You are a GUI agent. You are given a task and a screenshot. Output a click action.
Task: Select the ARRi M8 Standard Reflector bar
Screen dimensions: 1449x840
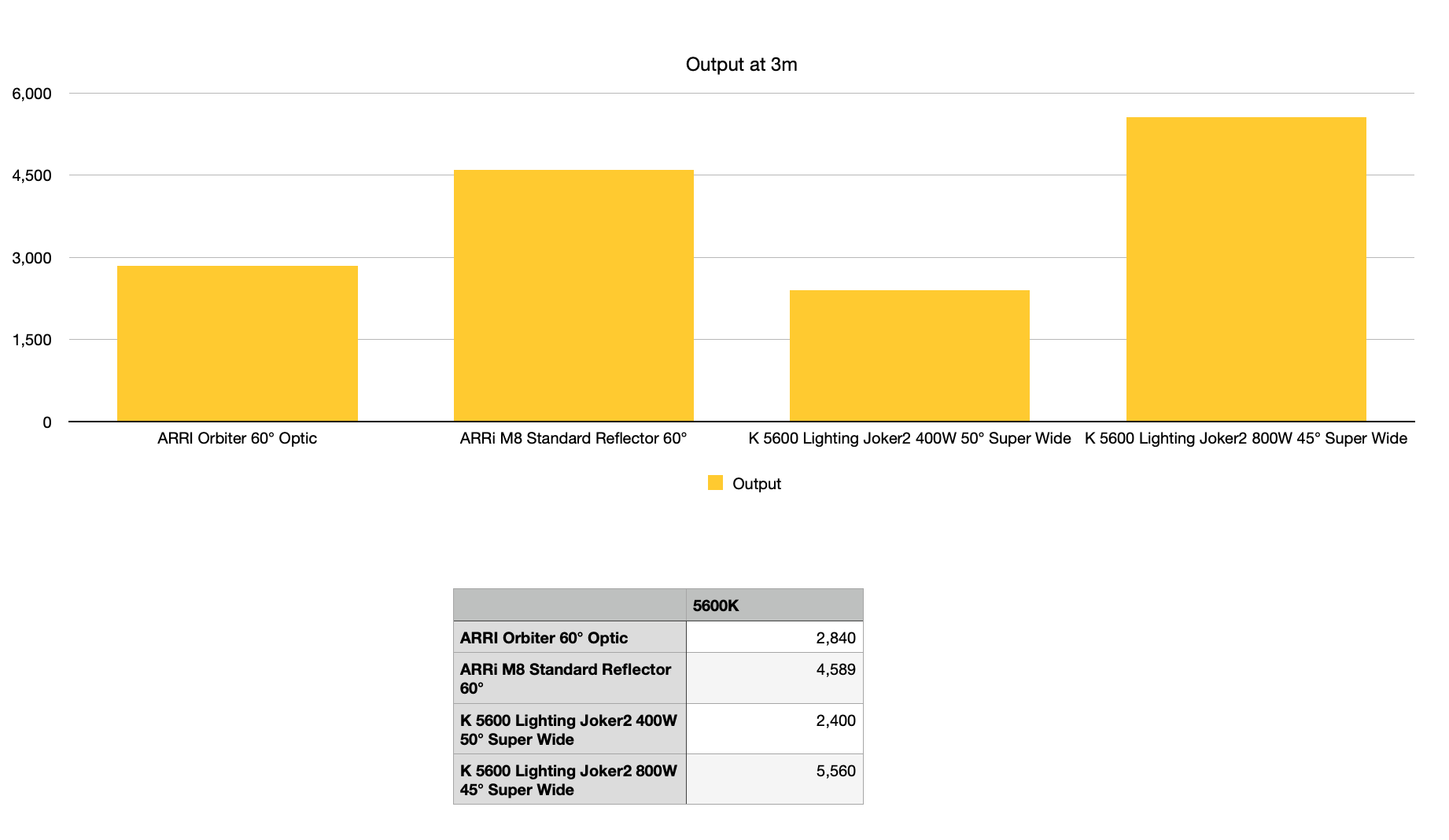pyautogui.click(x=573, y=296)
